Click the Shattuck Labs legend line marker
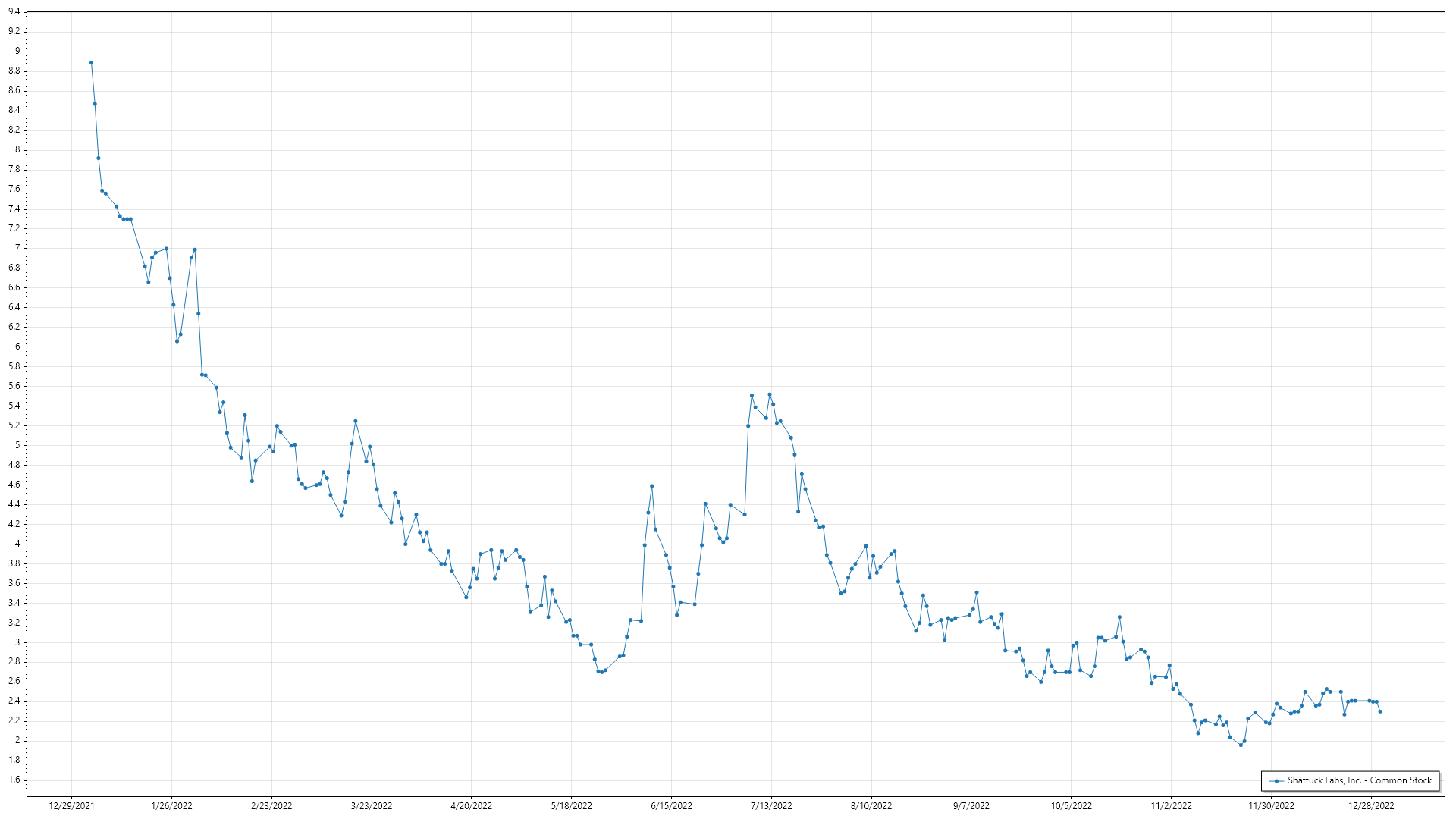 (1277, 780)
